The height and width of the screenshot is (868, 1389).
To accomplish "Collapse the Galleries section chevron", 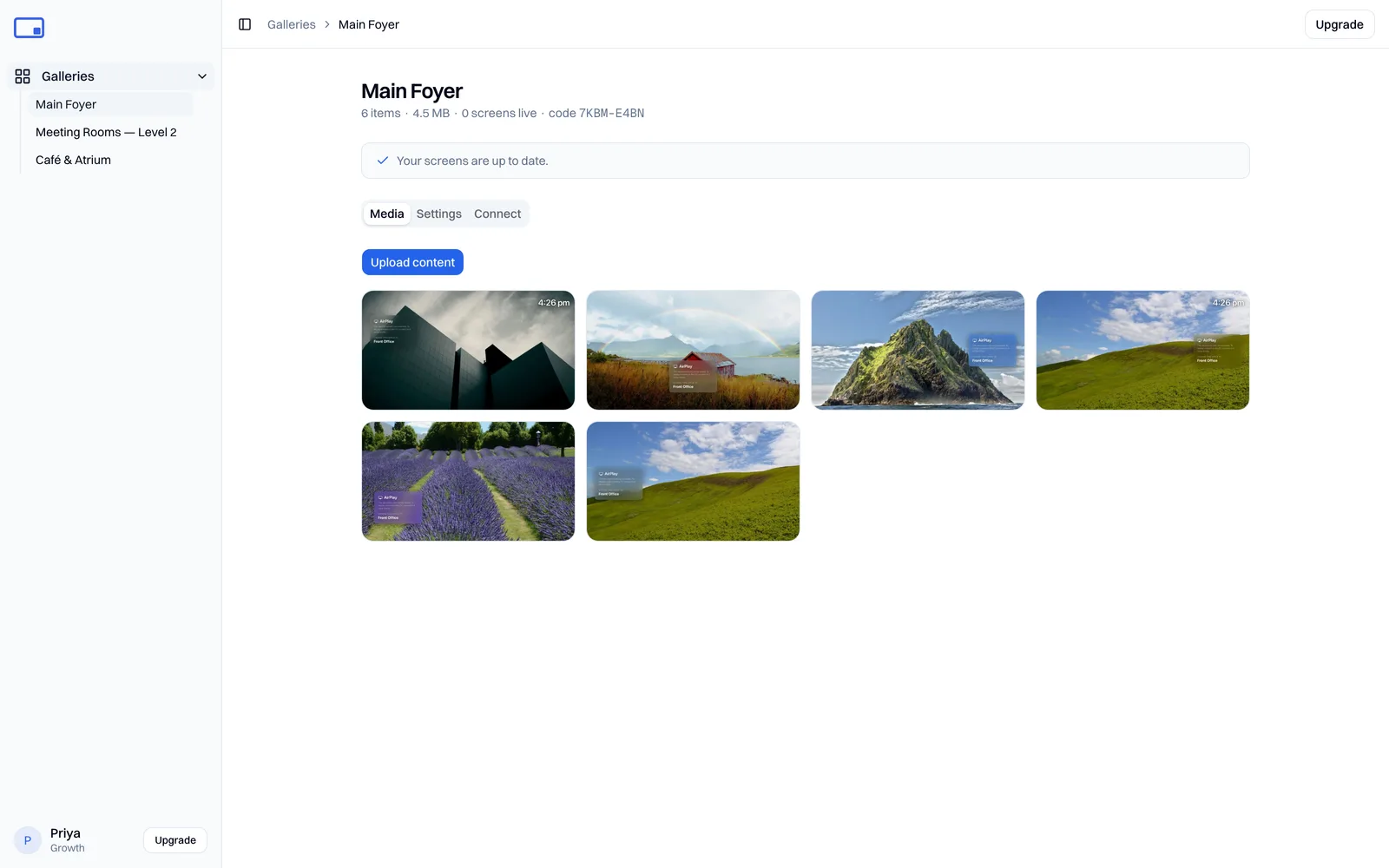I will (x=202, y=76).
